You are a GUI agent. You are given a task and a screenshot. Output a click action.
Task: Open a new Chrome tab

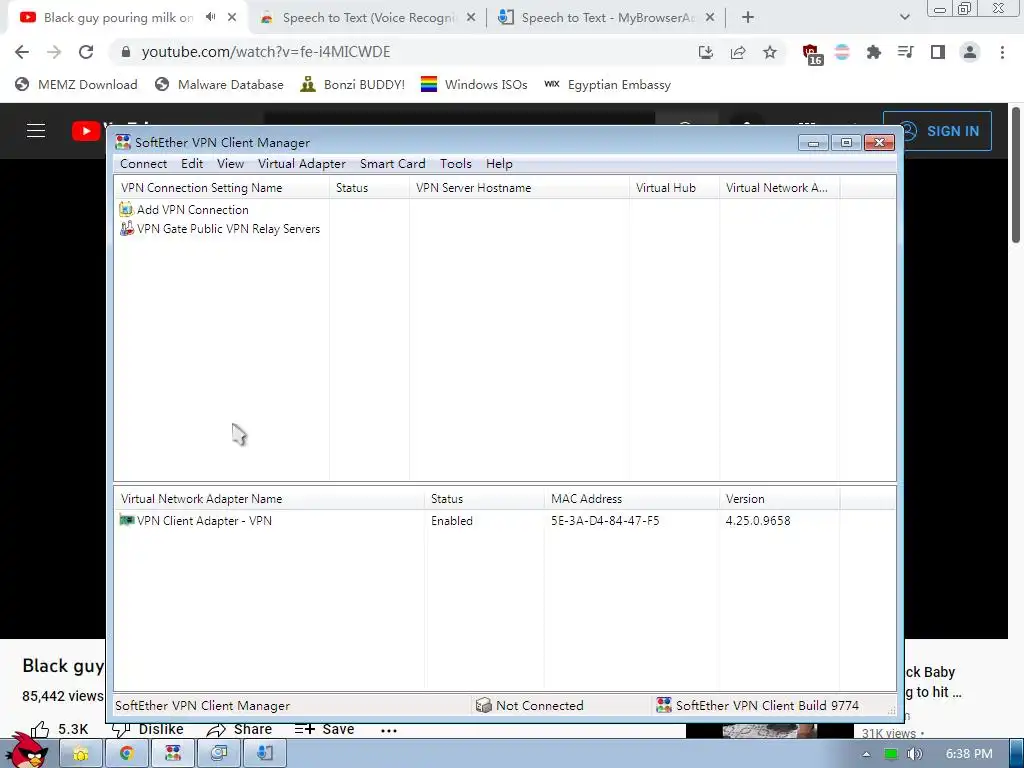click(748, 18)
